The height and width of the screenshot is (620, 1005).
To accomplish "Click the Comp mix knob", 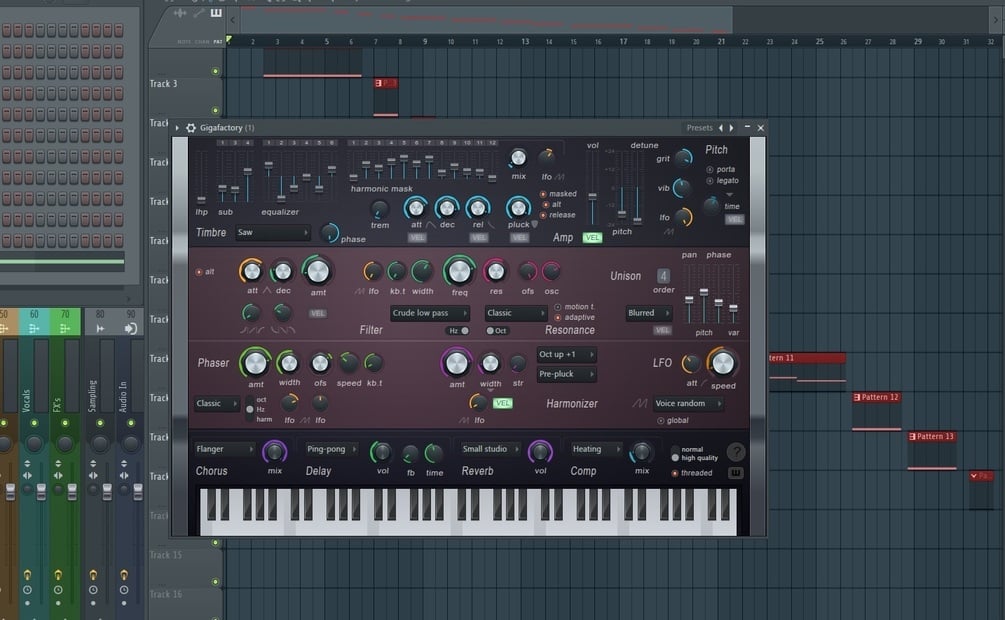I will coord(641,453).
